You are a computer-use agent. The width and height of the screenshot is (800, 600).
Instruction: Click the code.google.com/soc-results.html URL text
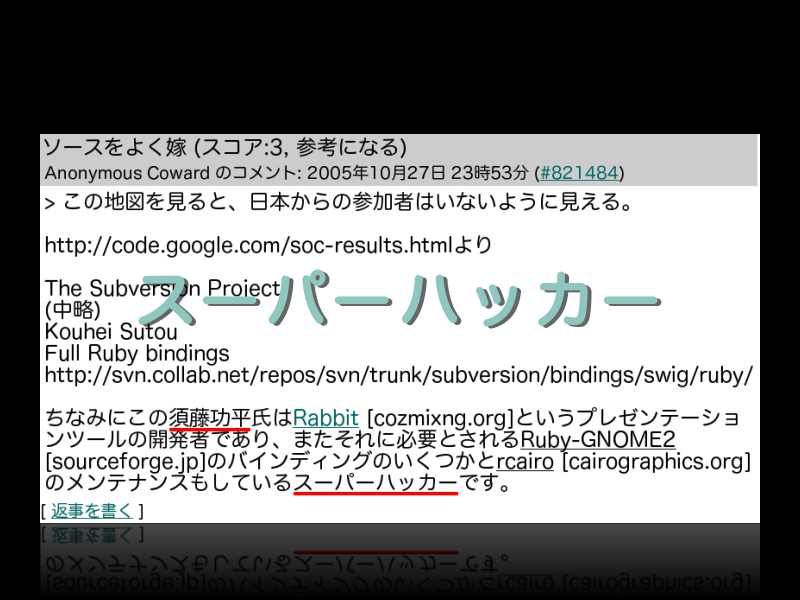(248, 245)
